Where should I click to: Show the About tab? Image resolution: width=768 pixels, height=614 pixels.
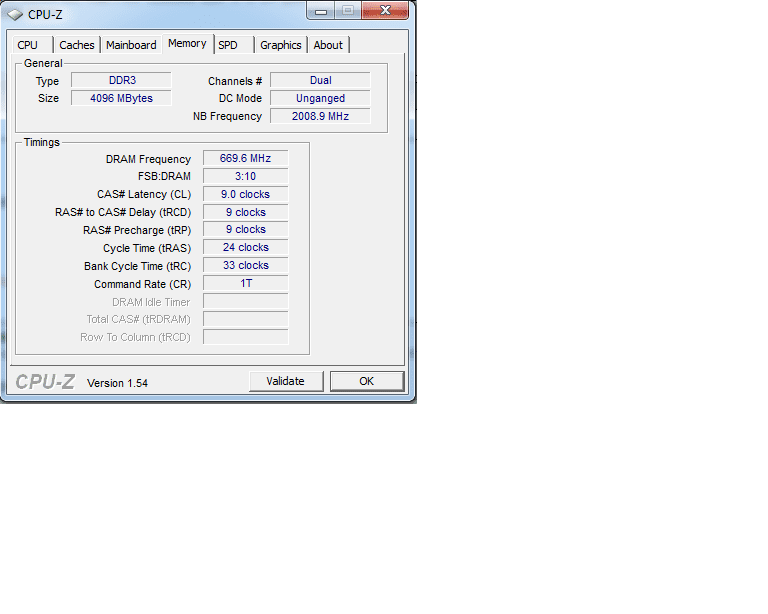coord(328,45)
